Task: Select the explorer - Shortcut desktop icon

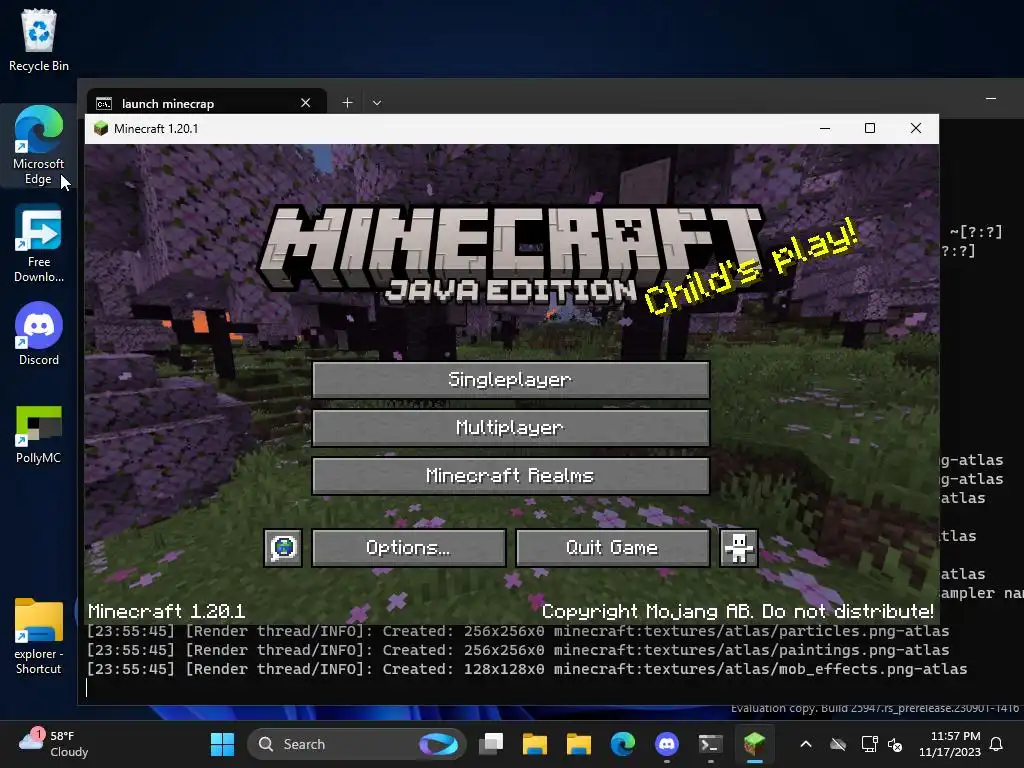Action: click(39, 636)
